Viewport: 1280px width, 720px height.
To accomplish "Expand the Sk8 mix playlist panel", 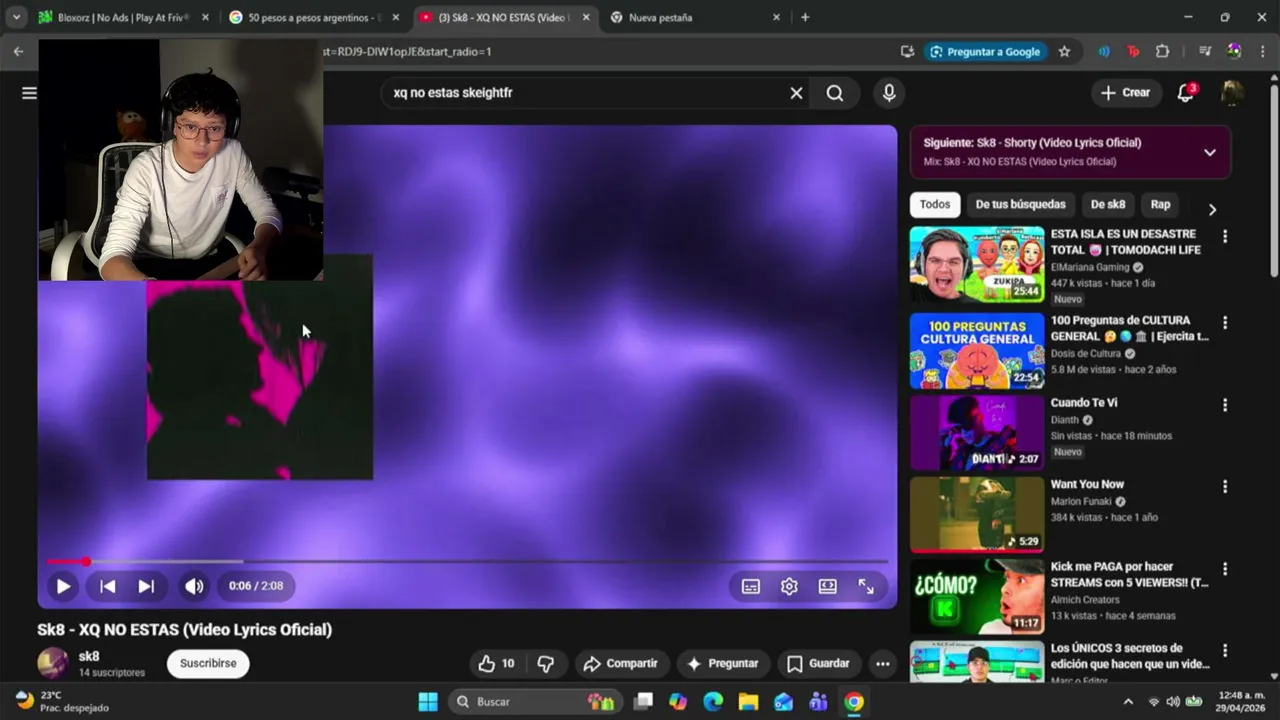I will coord(1209,152).
